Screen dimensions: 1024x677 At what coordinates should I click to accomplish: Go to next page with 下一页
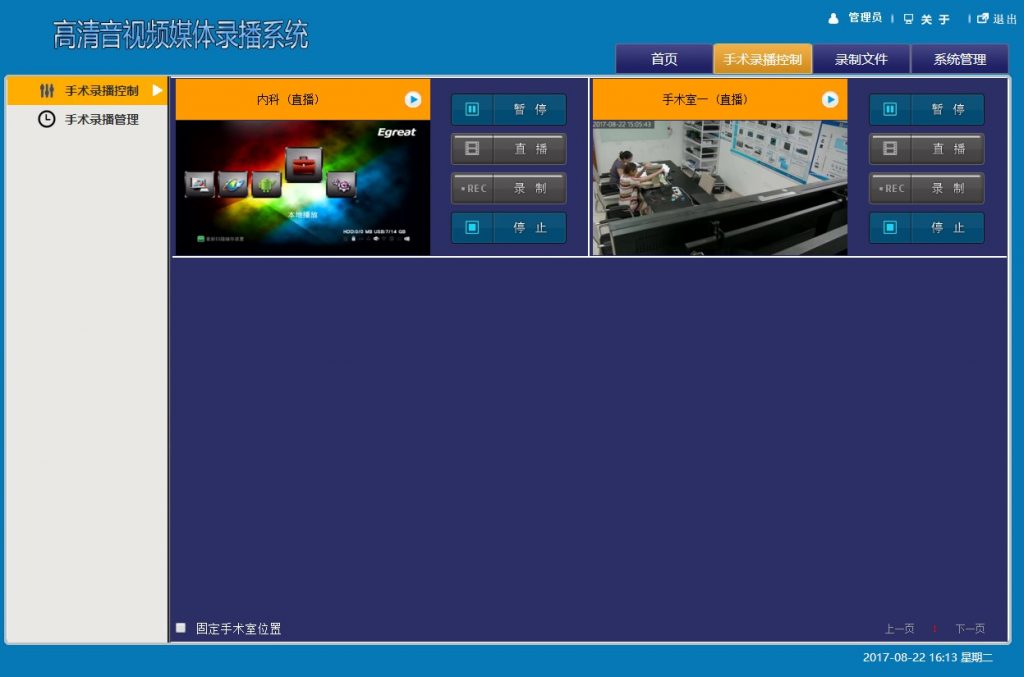click(969, 629)
